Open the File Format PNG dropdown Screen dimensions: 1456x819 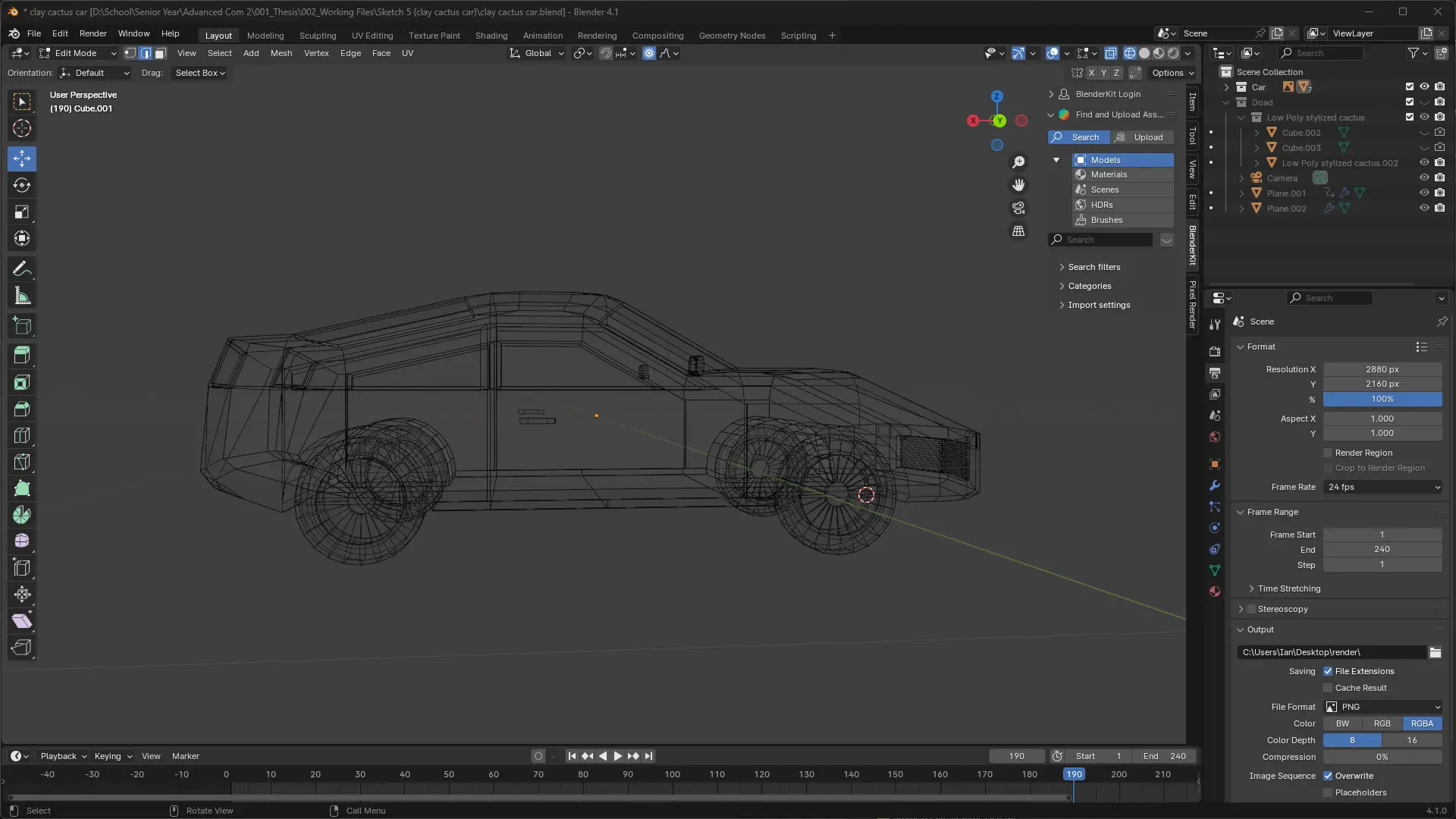point(1382,707)
